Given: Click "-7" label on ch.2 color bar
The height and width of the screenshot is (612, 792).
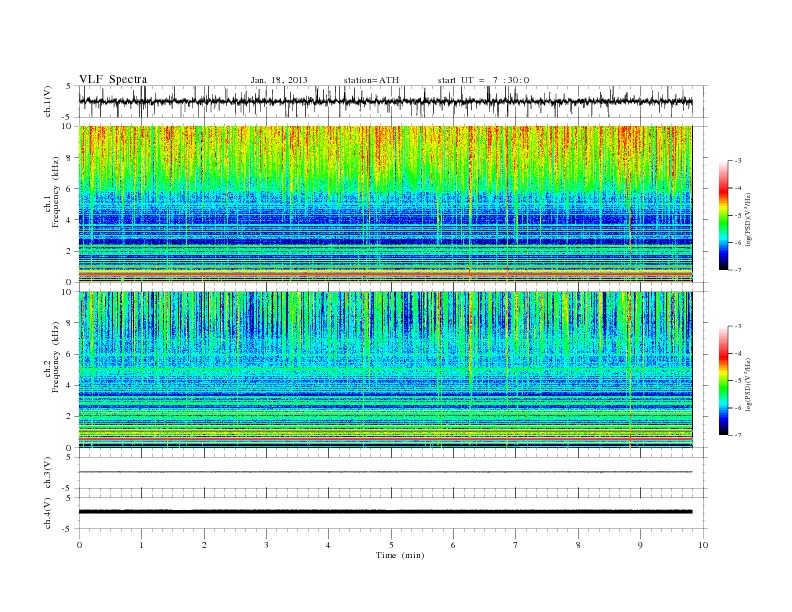Looking at the screenshot, I should [738, 435].
